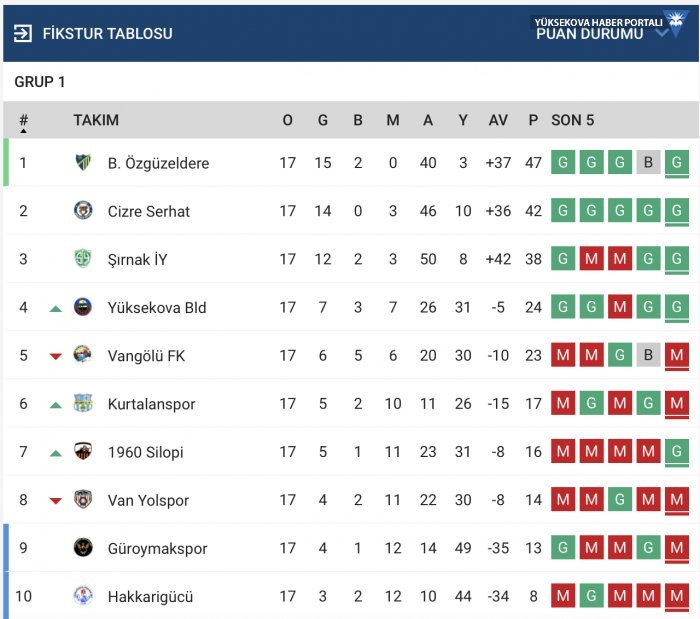This screenshot has width=700, height=619.
Task: Click the Kurtalanspor club crest
Action: coord(83,403)
